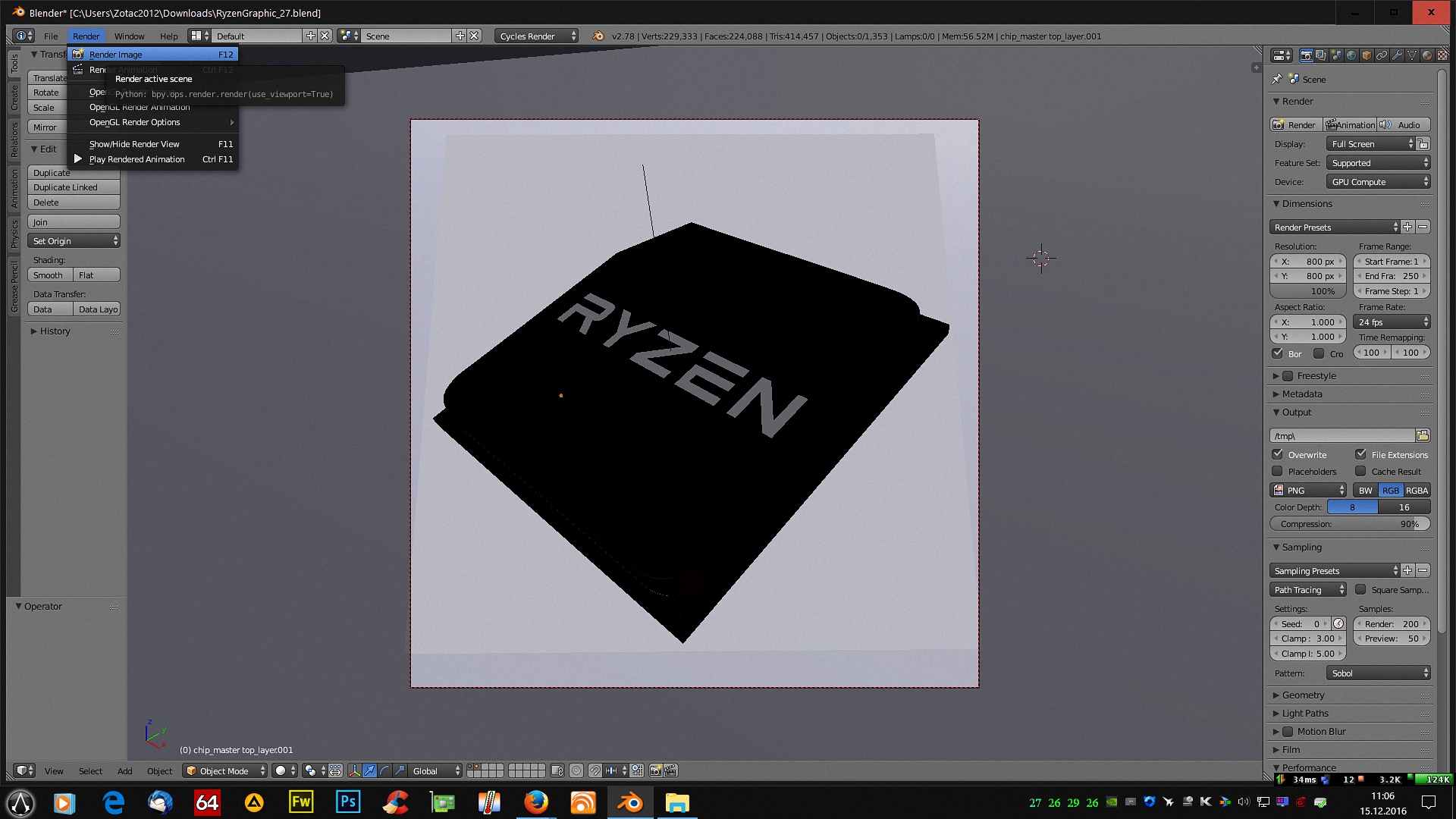Disable the Overwrite checkbox

(x=1278, y=454)
